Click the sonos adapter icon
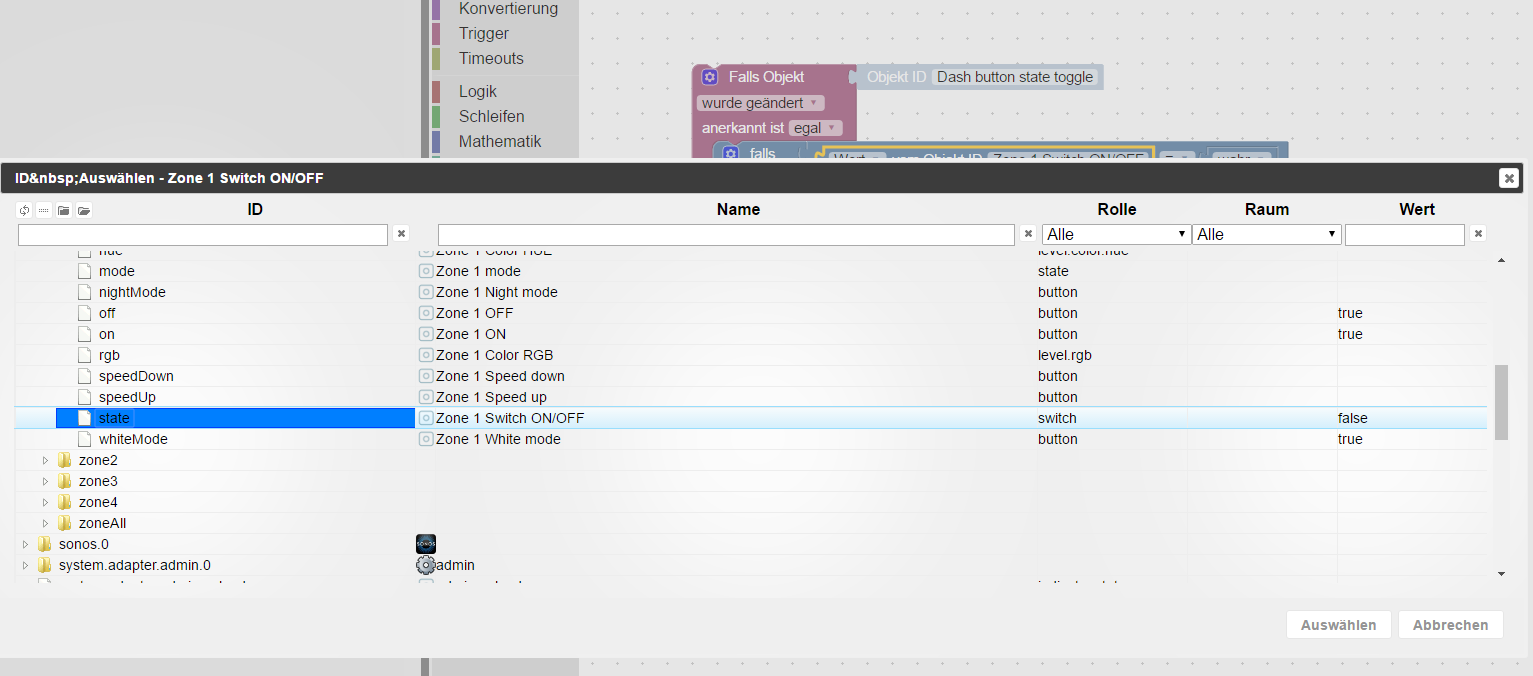The height and width of the screenshot is (676, 1533). click(x=426, y=544)
